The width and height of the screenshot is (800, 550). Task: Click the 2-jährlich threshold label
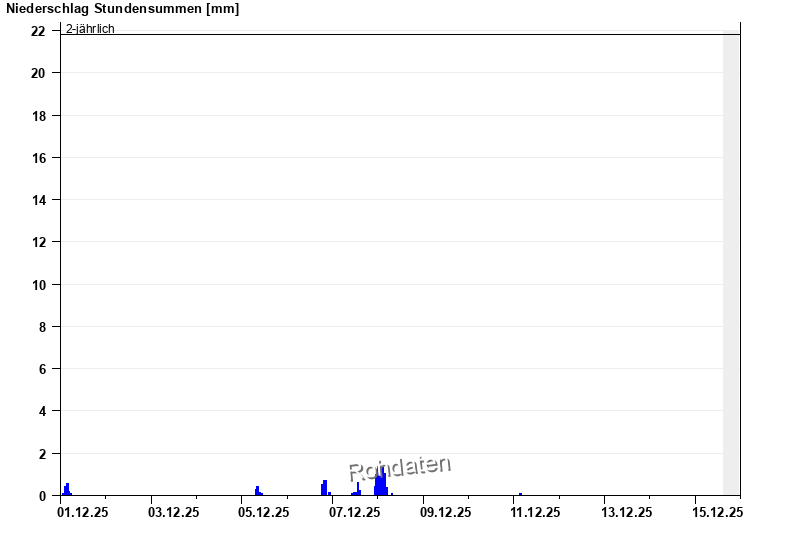90,28
